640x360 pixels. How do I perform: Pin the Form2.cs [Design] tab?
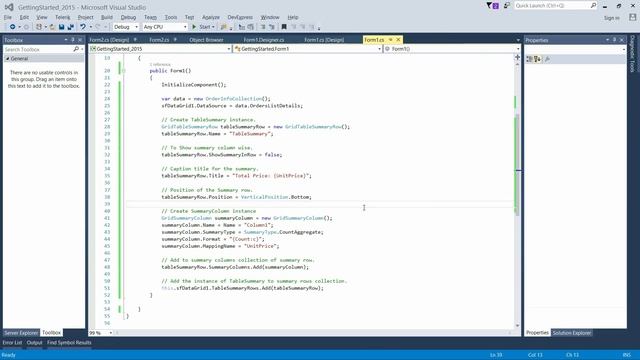(x=135, y=40)
